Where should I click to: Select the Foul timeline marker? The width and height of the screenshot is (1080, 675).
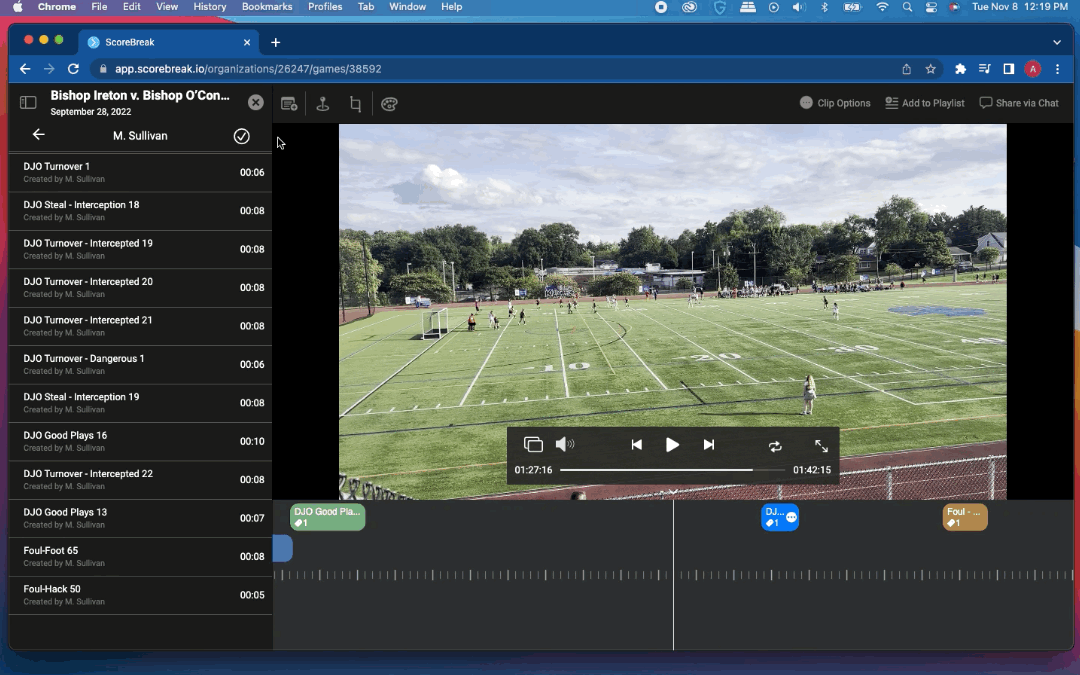964,517
